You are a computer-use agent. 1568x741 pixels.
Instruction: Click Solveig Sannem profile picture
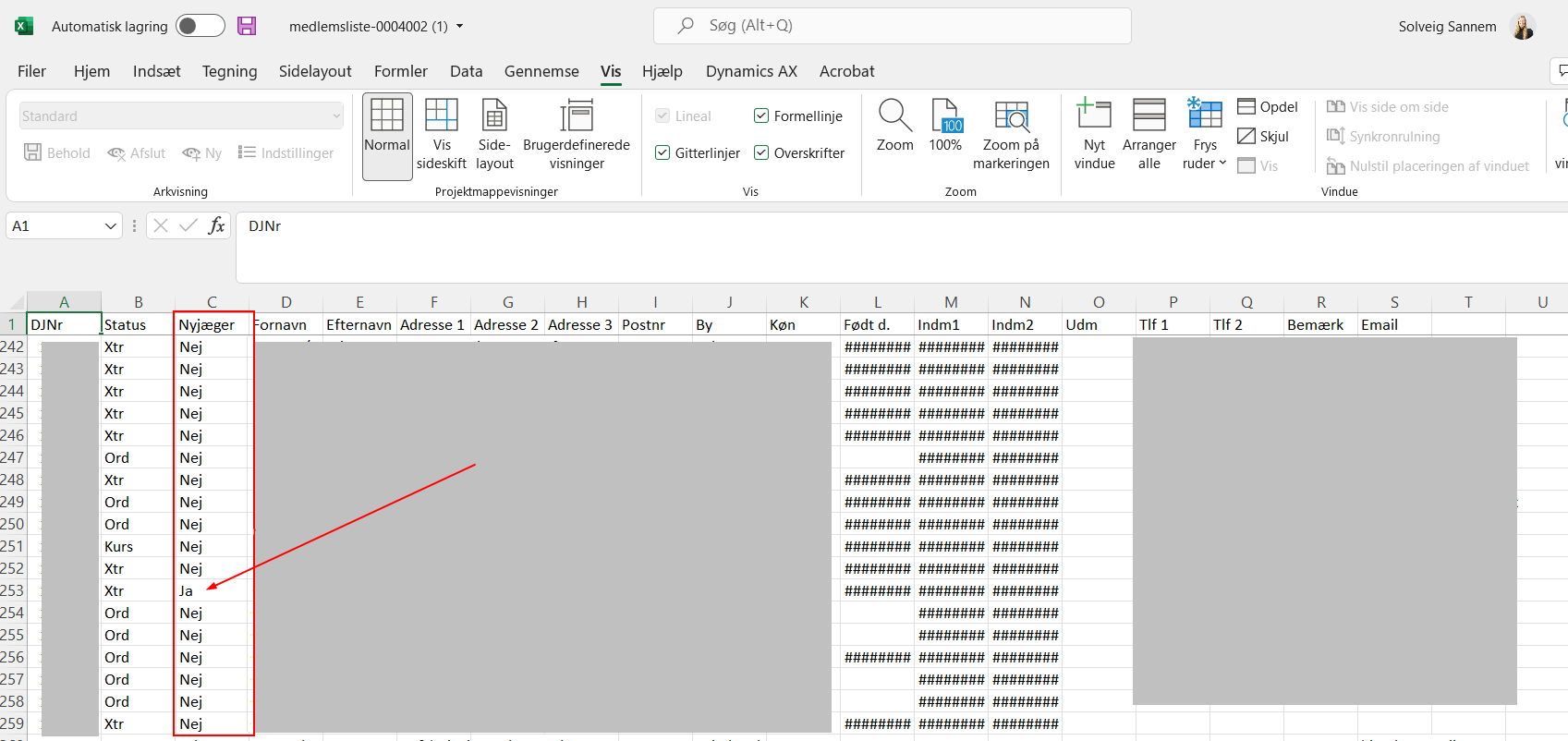pos(1523,27)
